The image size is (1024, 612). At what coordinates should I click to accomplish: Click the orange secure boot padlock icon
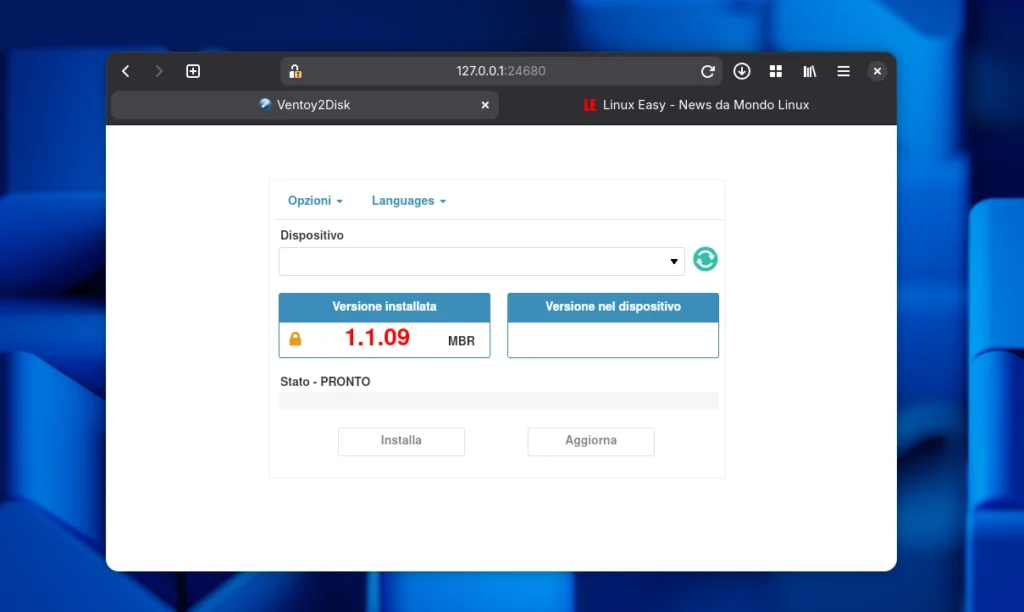click(296, 339)
